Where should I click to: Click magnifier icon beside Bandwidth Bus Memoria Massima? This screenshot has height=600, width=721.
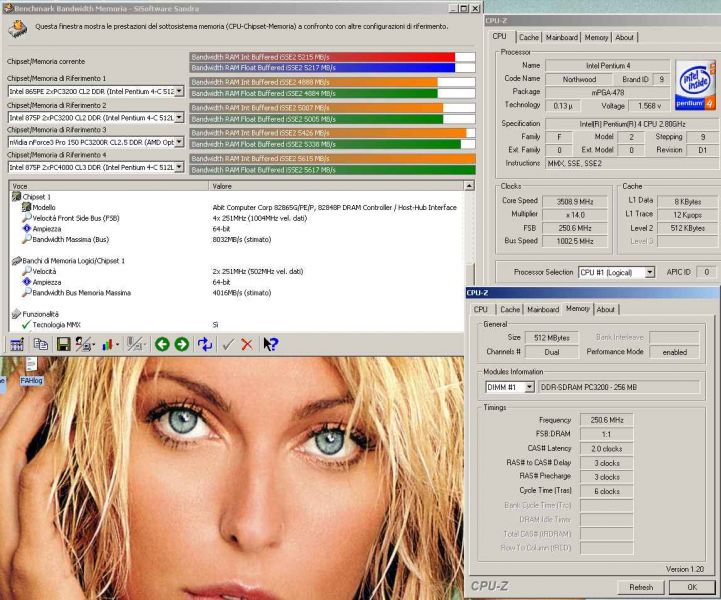27,292
